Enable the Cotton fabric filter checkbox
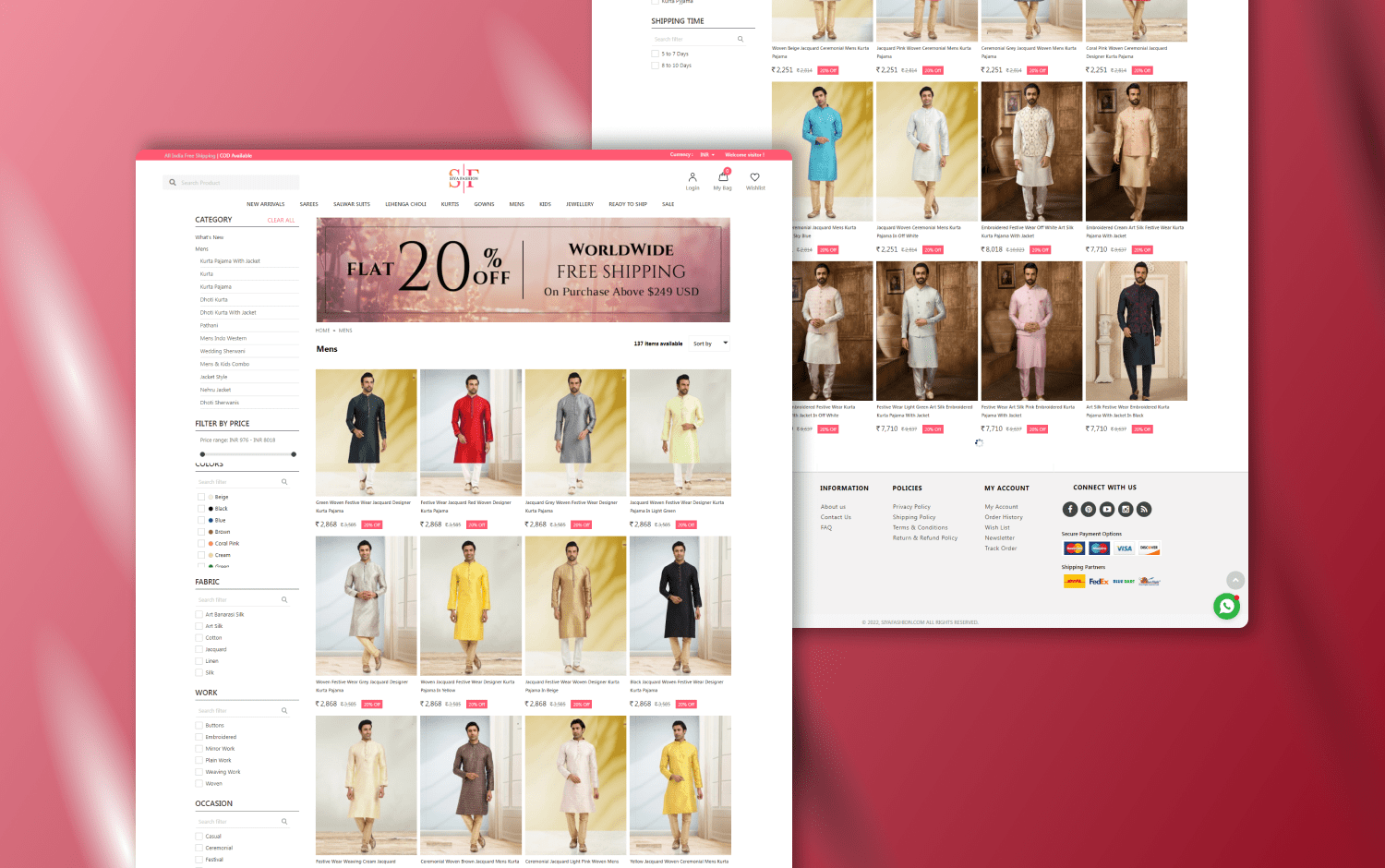1385x868 pixels. tap(199, 638)
